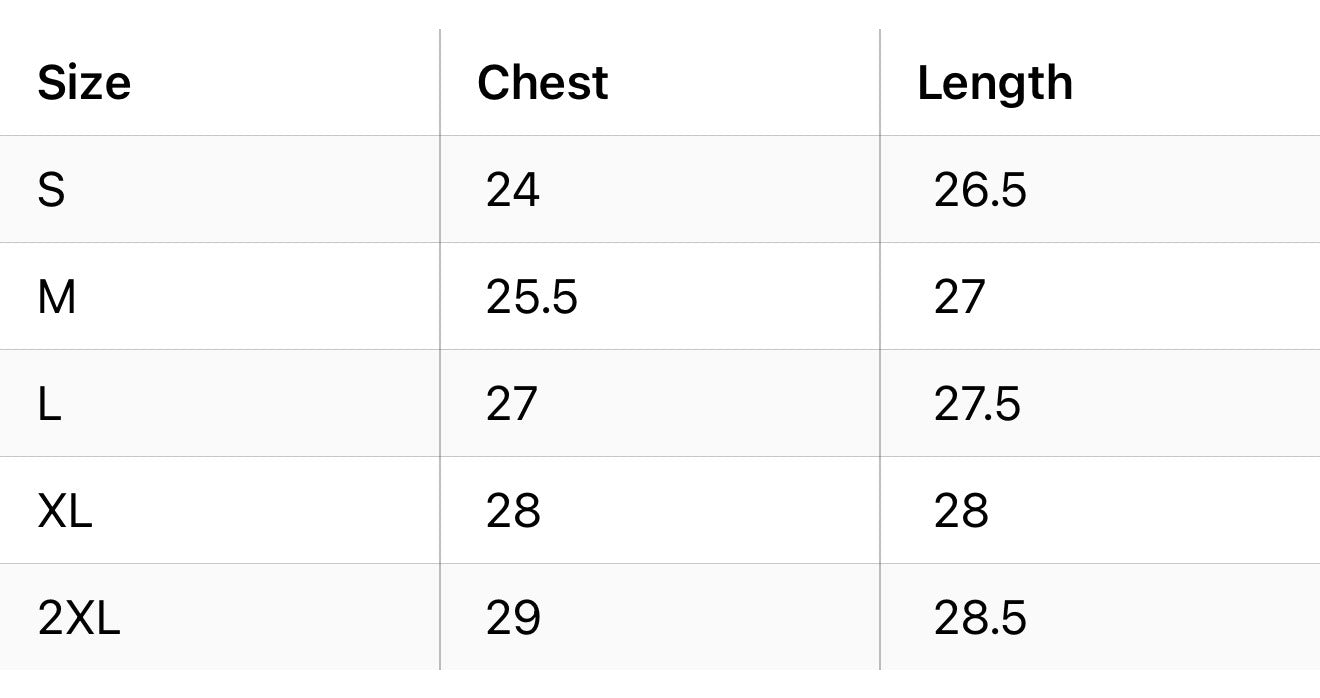This screenshot has height=698, width=1320.
Task: Click the Length column header
Action: click(x=994, y=83)
